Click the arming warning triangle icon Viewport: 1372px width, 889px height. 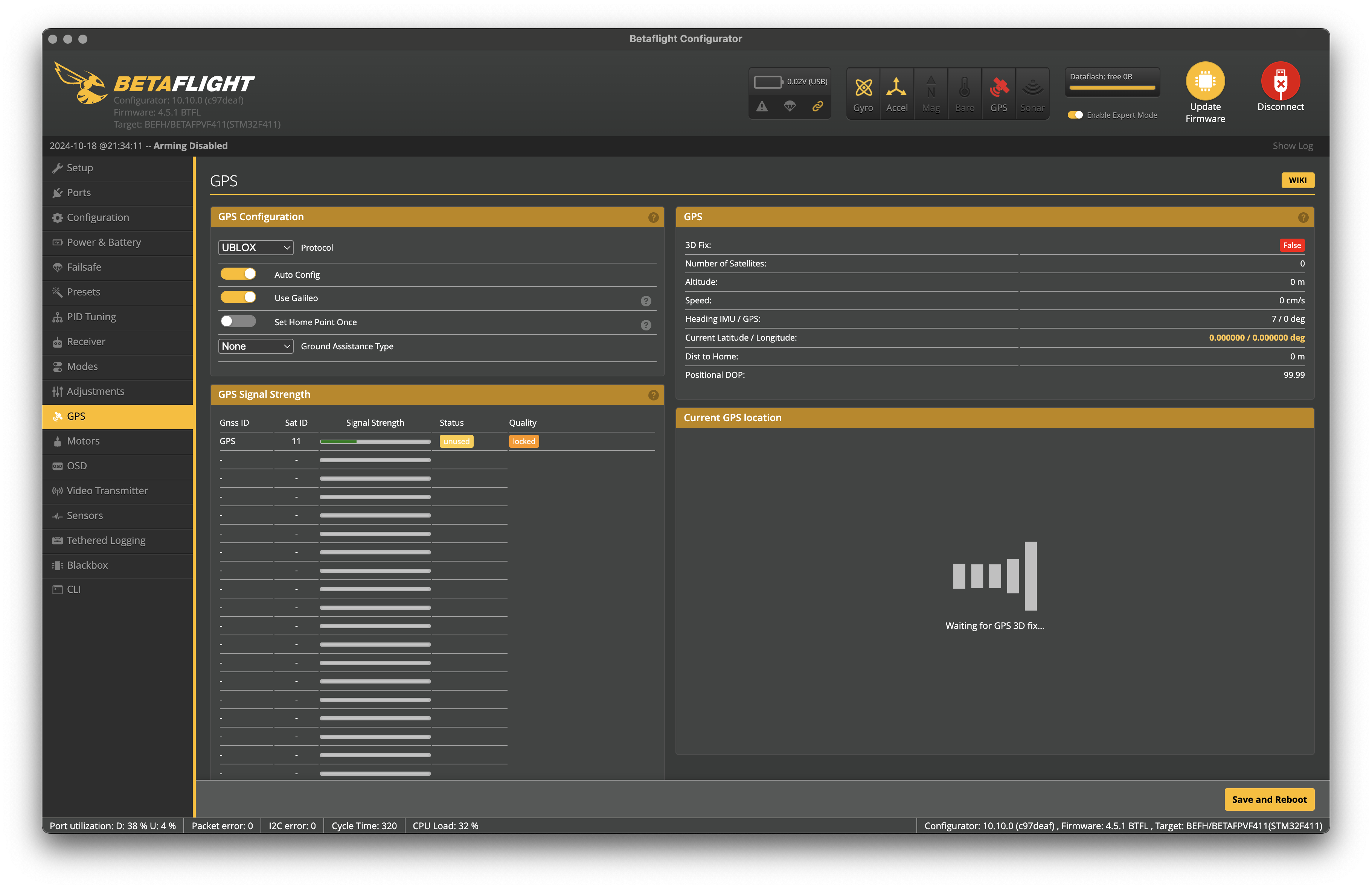(x=762, y=107)
